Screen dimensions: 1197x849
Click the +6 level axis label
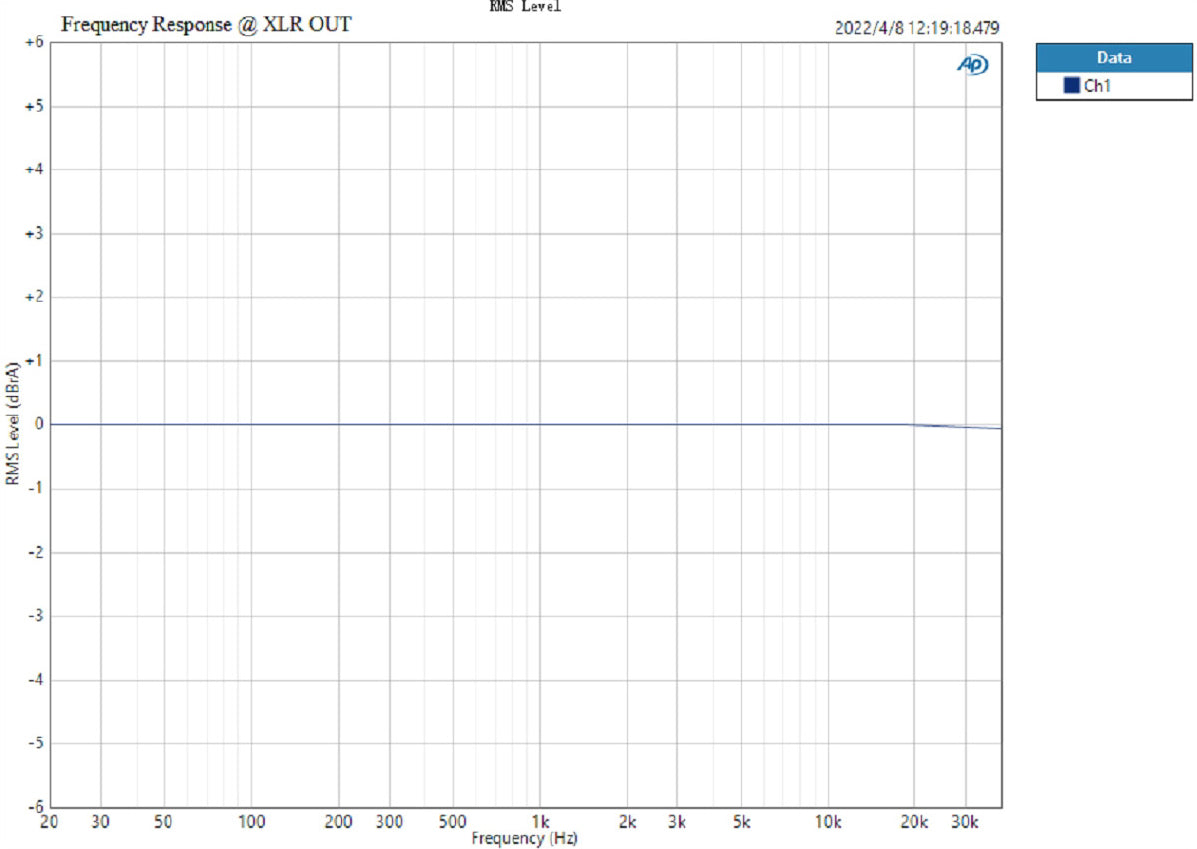point(33,43)
